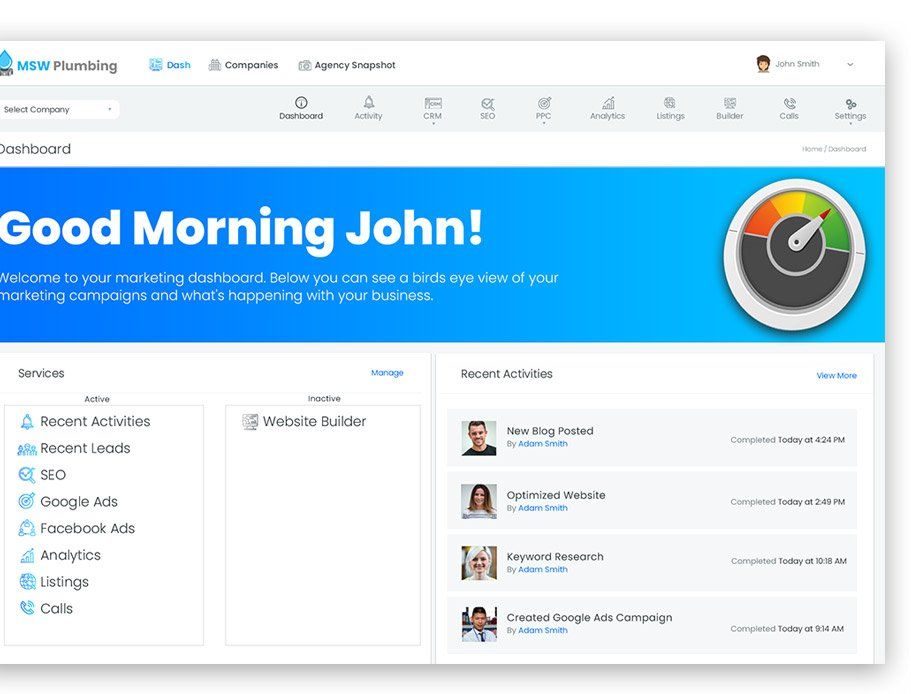
Task: Open the PPC target icon in toolbar
Action: tap(544, 103)
